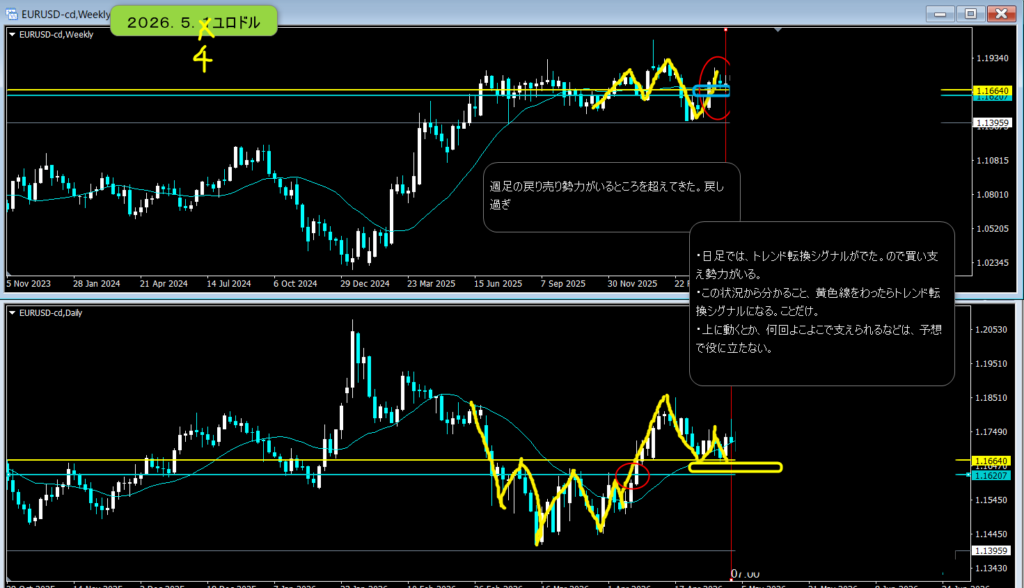This screenshot has width=1024, height=588.
Task: Click the scroll arrow at Weekly chart's bottom-left corner
Action: tap(8, 274)
